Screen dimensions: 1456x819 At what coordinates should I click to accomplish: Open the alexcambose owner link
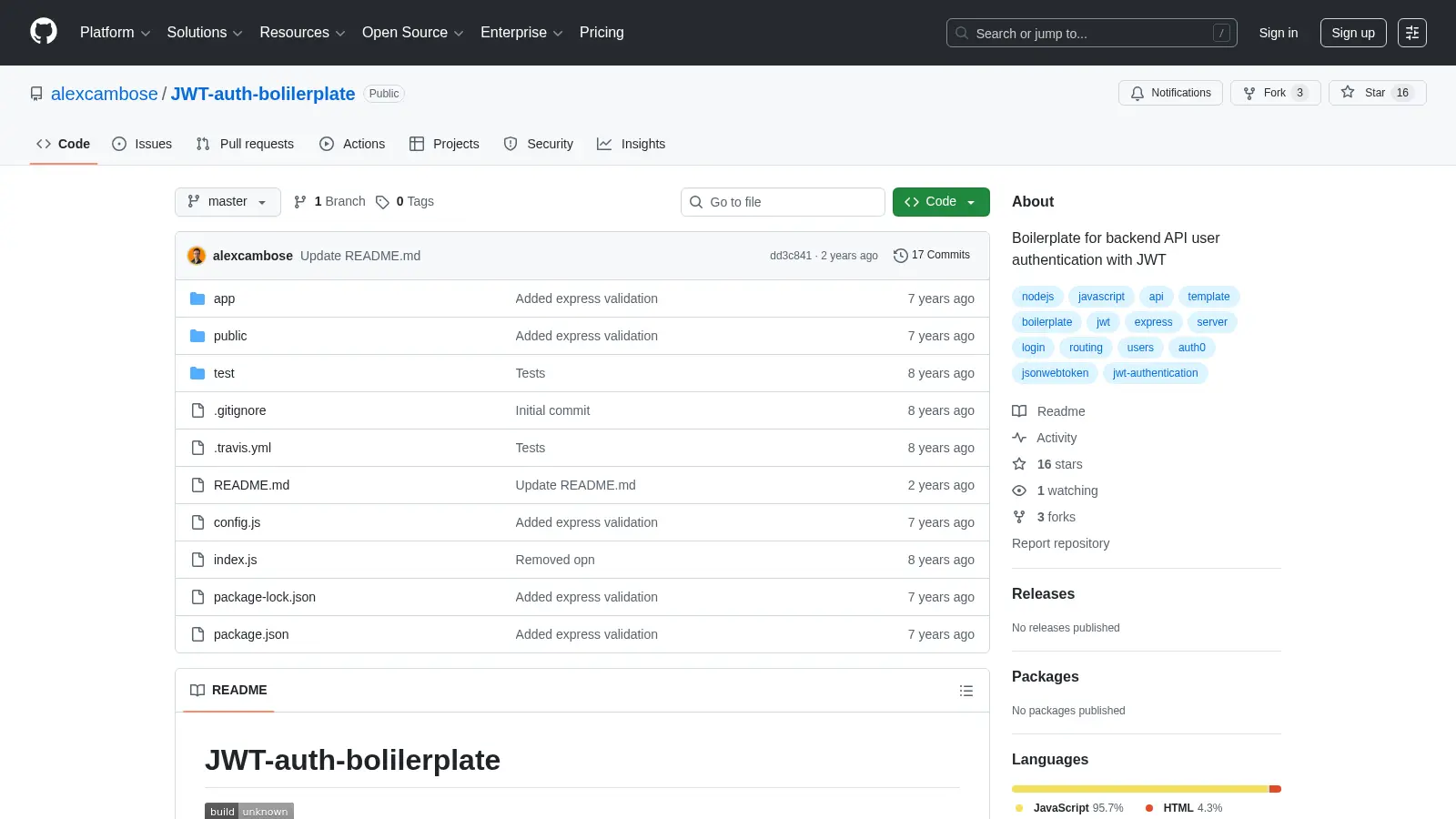(x=105, y=94)
